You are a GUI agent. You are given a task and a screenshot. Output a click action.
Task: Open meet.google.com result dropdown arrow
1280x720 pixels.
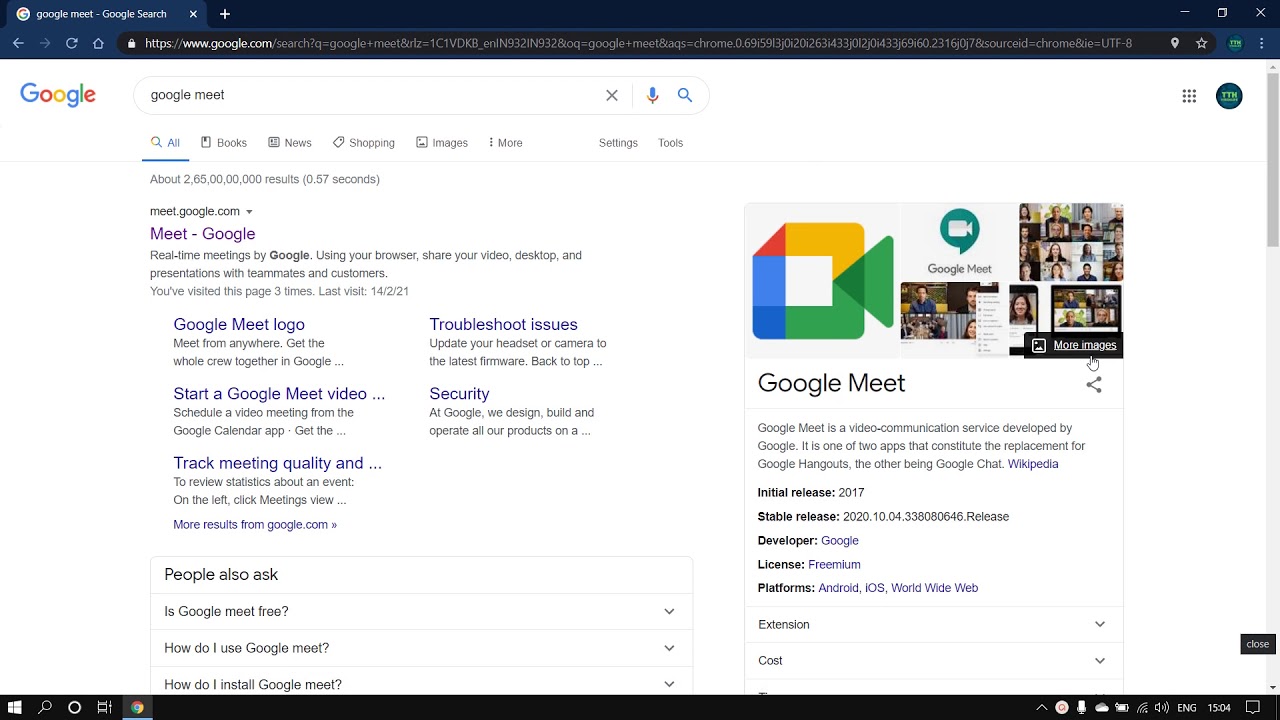249,212
